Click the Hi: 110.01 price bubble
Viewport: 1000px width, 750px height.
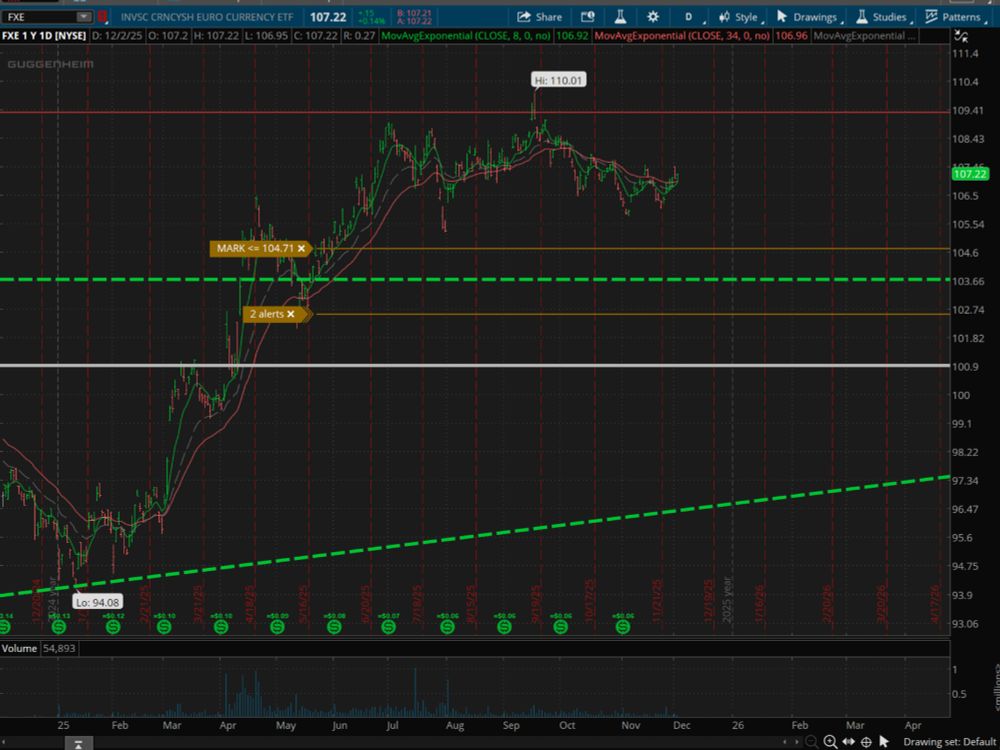tap(558, 80)
